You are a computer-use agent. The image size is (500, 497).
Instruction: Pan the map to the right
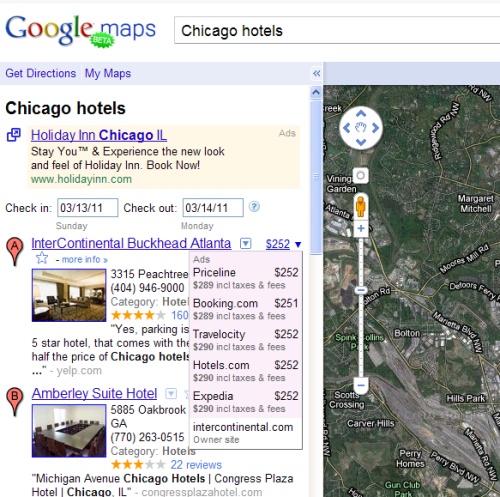pos(375,128)
